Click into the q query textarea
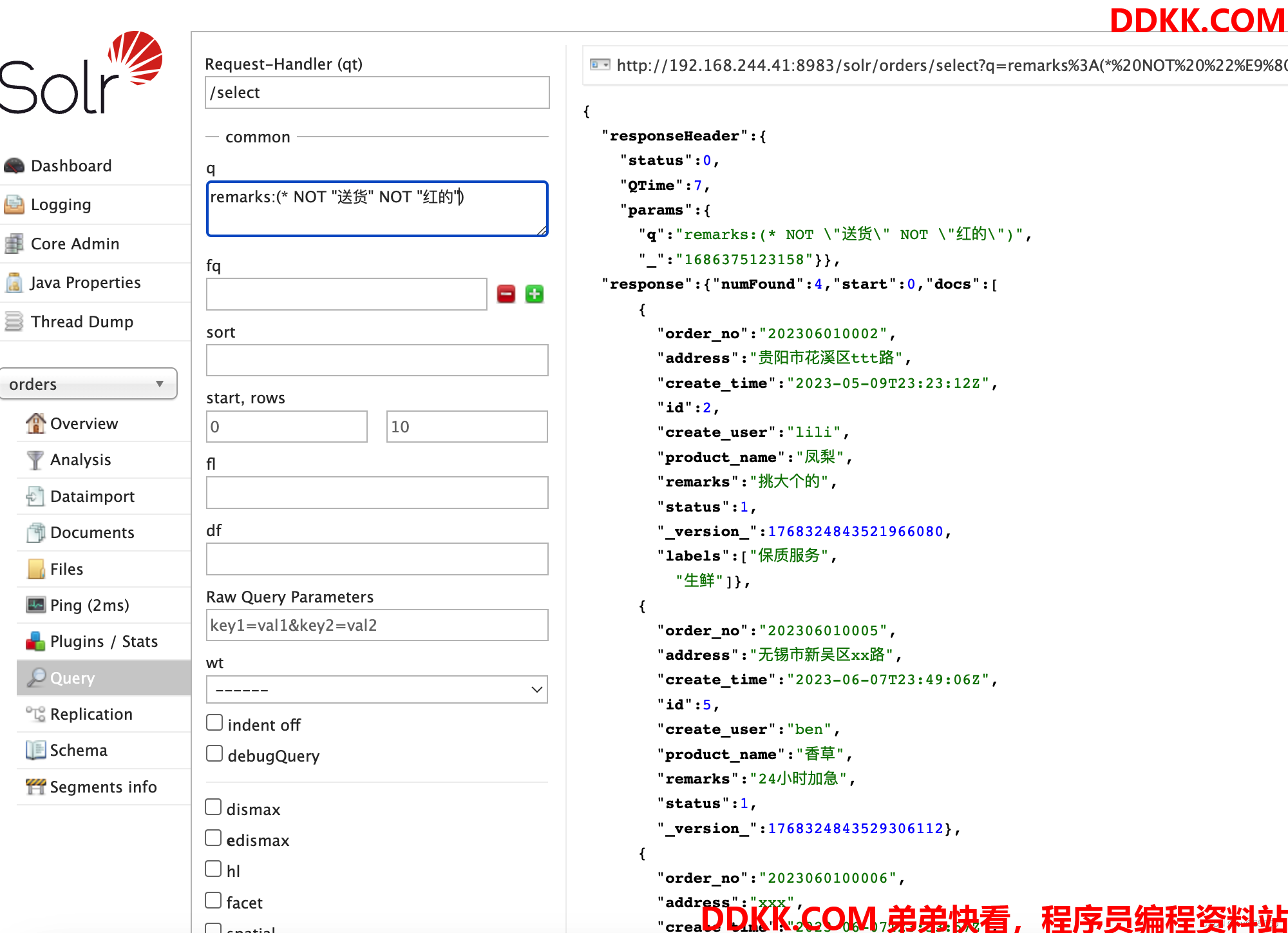The width and height of the screenshot is (1288, 933). point(377,209)
